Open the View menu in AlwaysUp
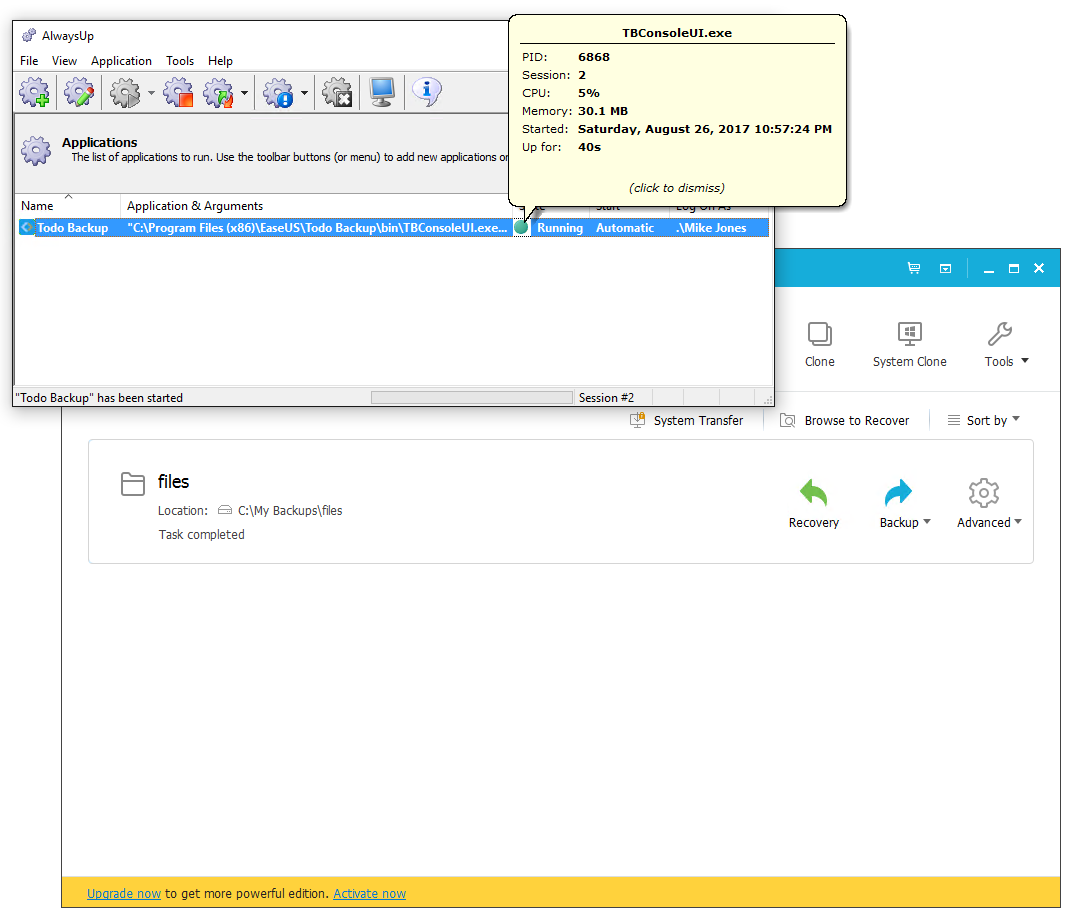Screen dimensions: 1072x915 click(x=64, y=61)
